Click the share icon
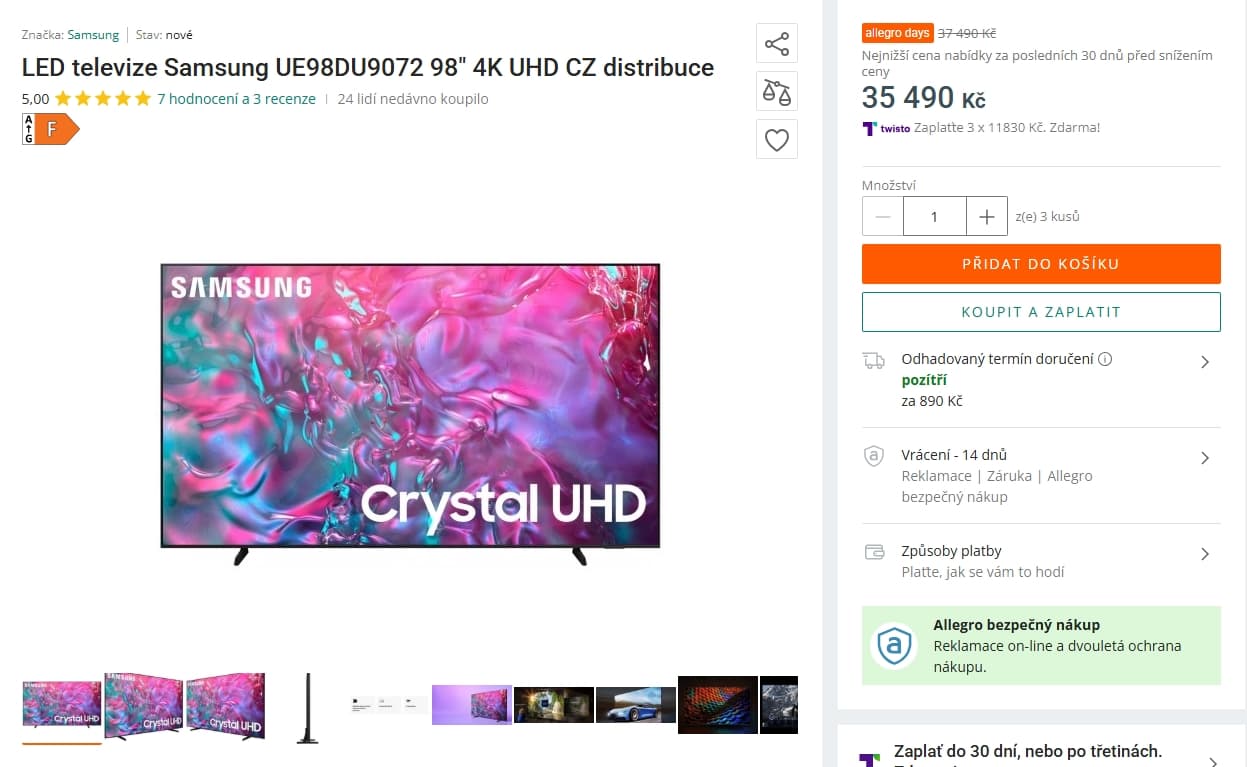 pyautogui.click(x=776, y=44)
